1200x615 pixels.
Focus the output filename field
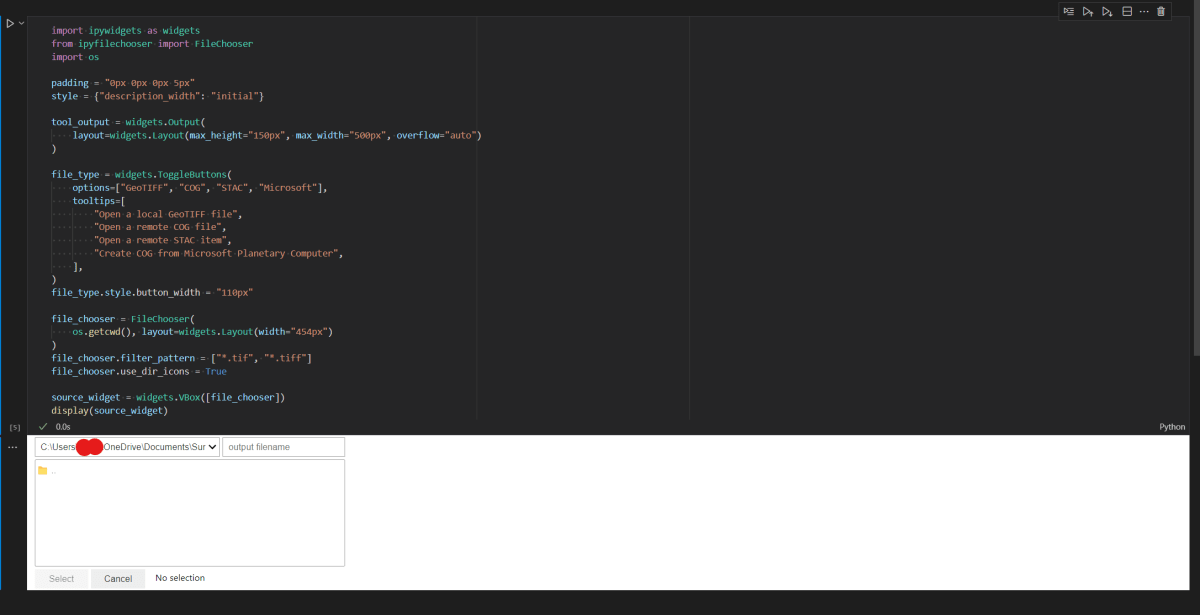click(x=283, y=447)
